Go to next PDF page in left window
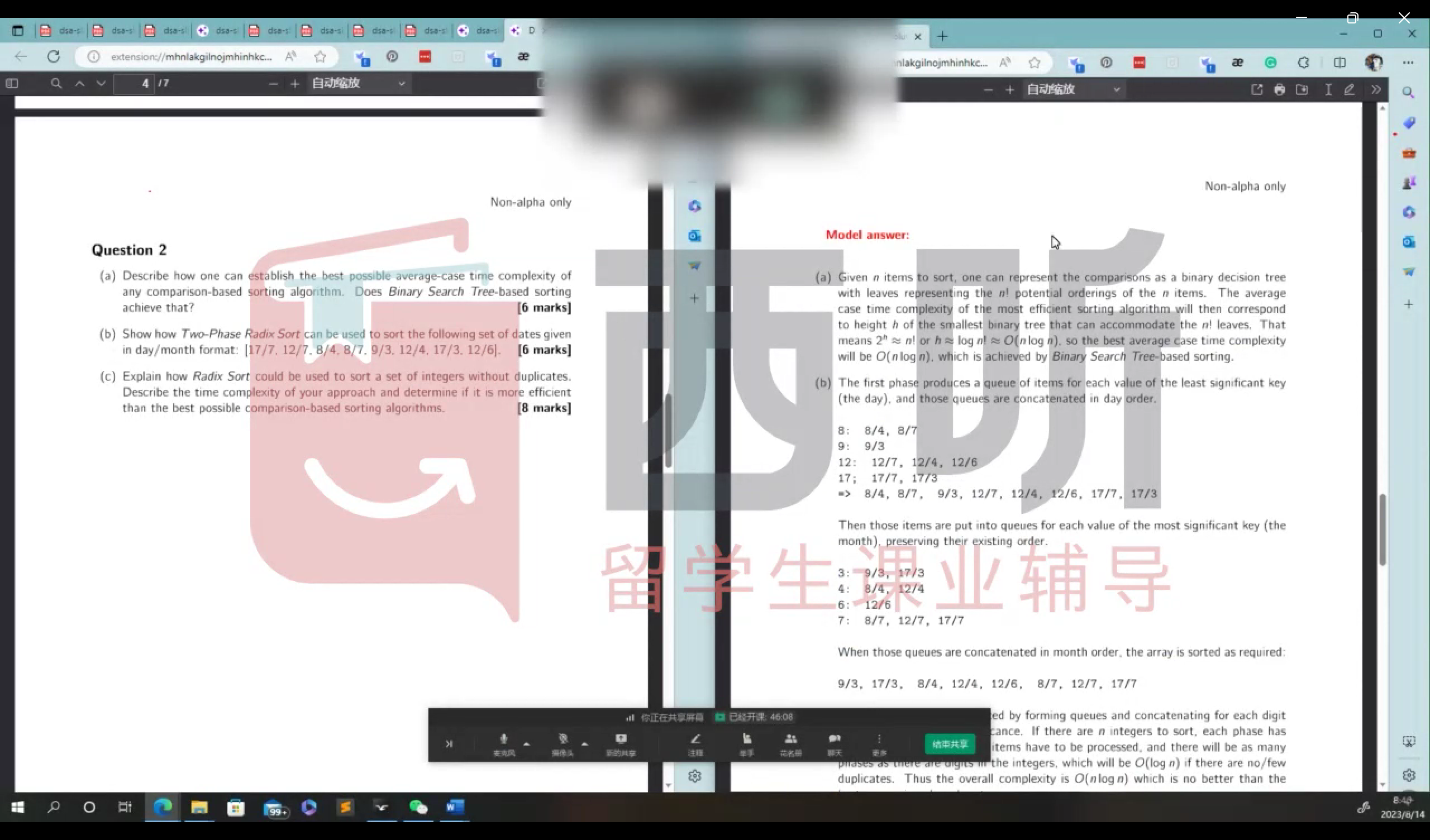 click(101, 83)
